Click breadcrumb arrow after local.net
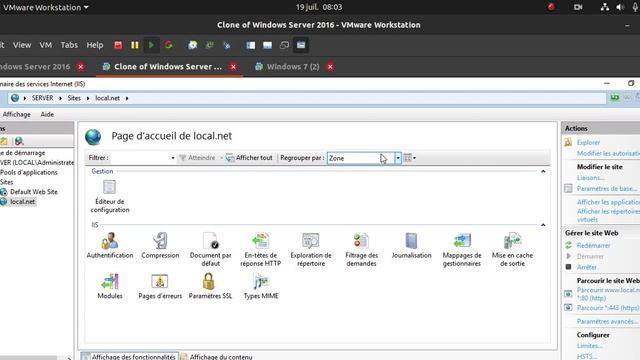The height and width of the screenshot is (360, 640). coord(127,98)
